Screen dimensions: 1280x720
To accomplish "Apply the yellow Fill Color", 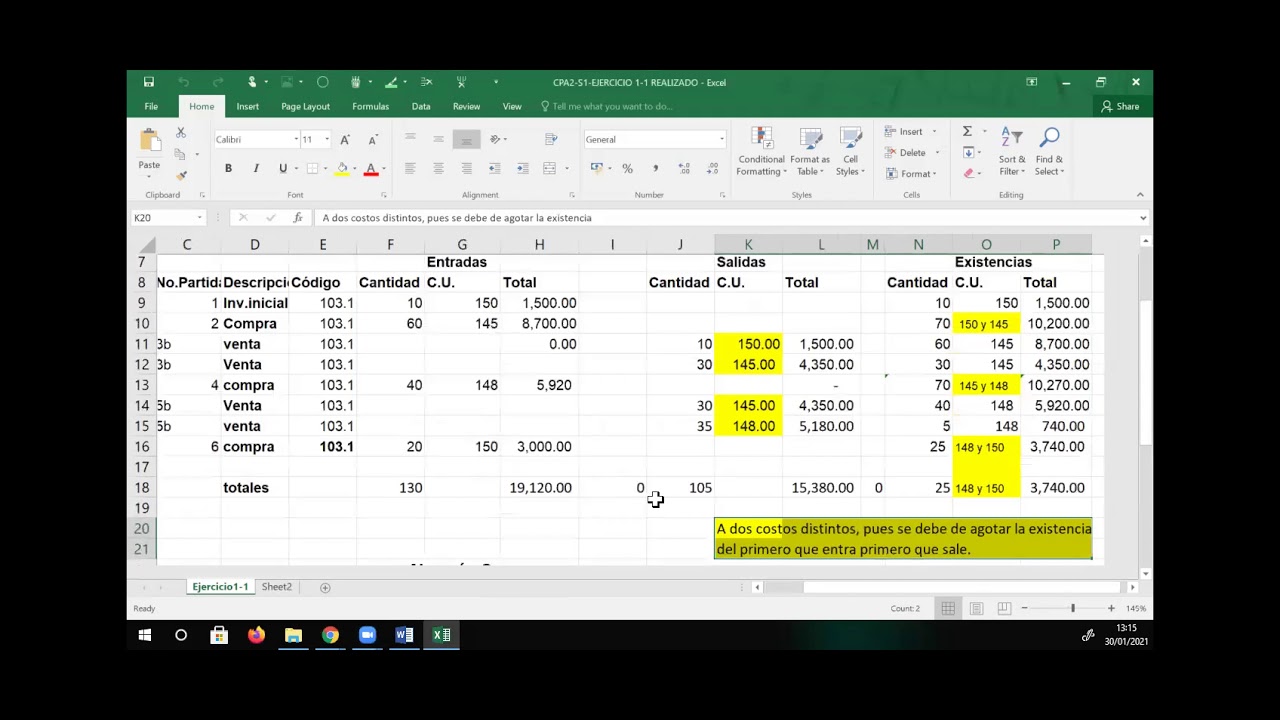I will click(342, 169).
